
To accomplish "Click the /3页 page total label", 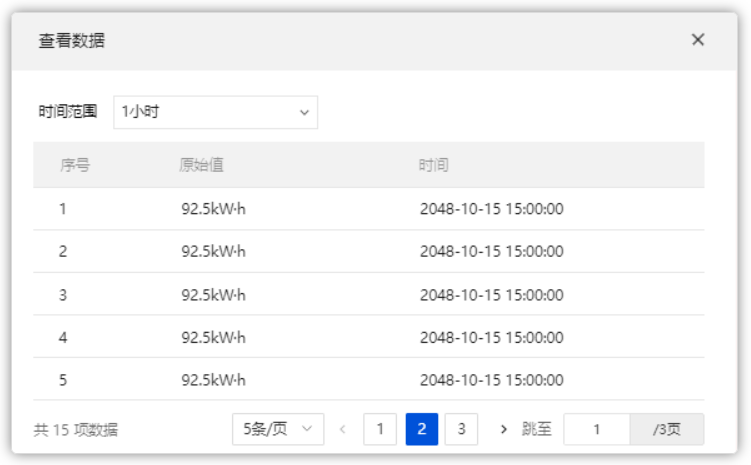I will coord(667,429).
